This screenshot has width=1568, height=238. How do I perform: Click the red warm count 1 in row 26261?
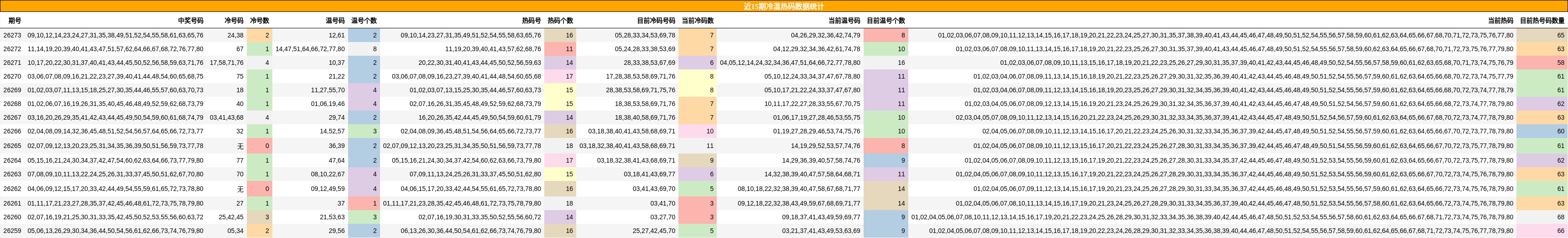click(x=364, y=203)
